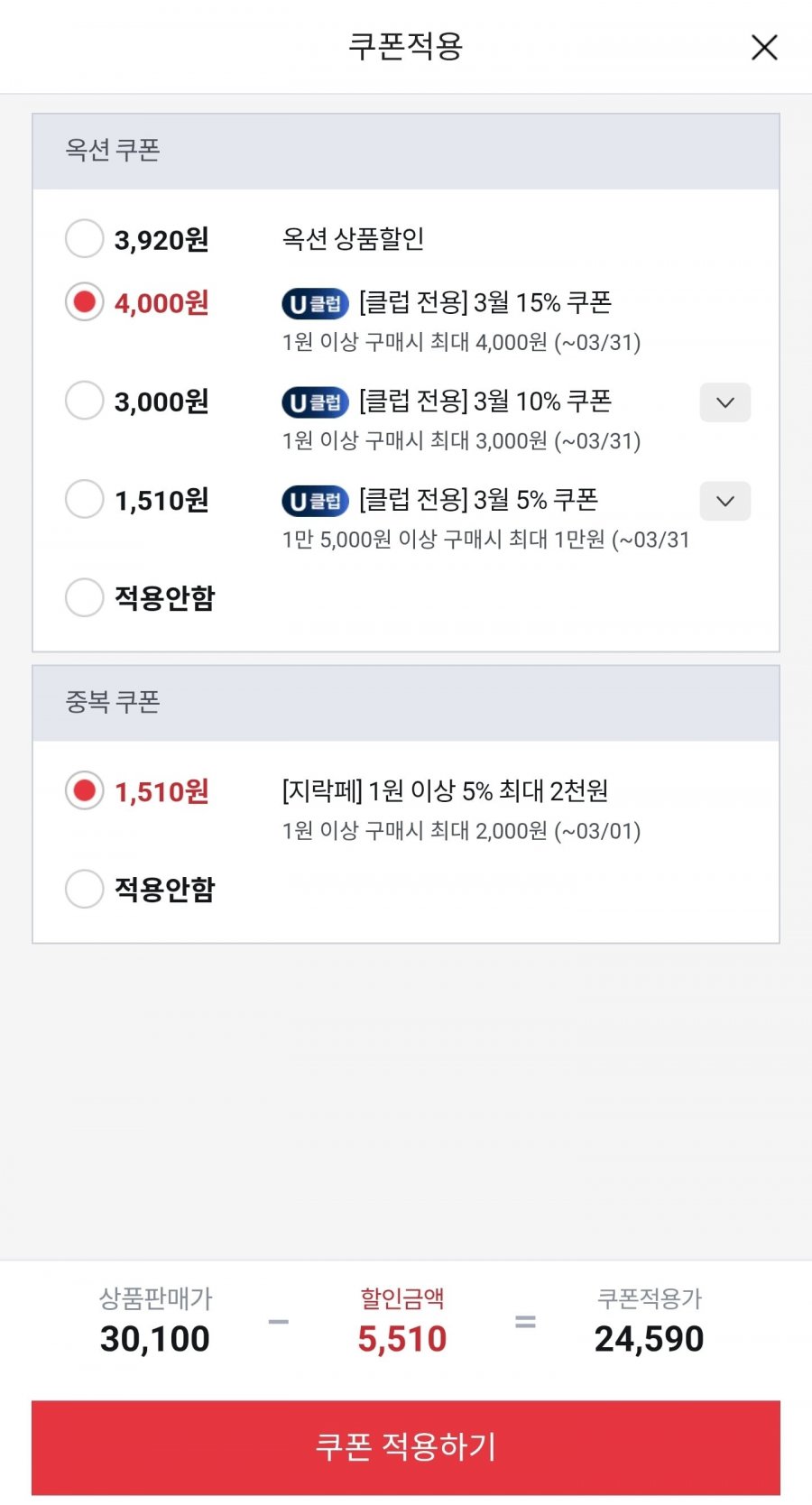Choose the 3,000원 club 10% coupon

pyautogui.click(x=85, y=401)
